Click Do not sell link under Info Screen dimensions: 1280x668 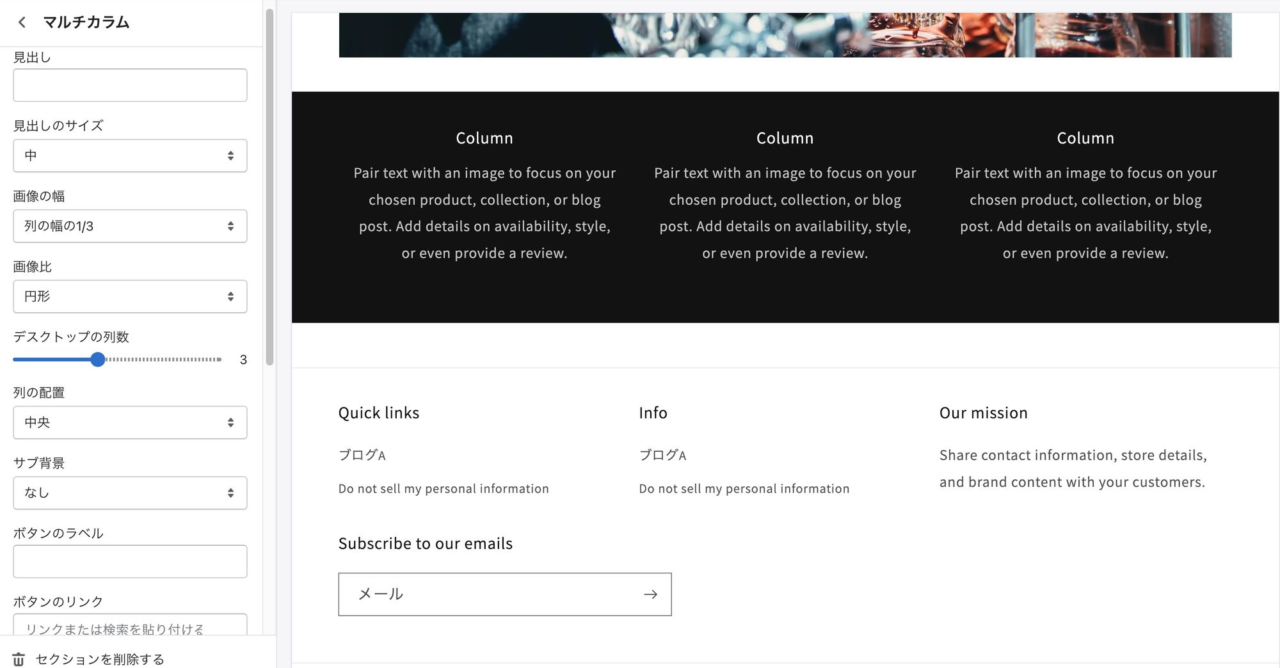(x=744, y=489)
